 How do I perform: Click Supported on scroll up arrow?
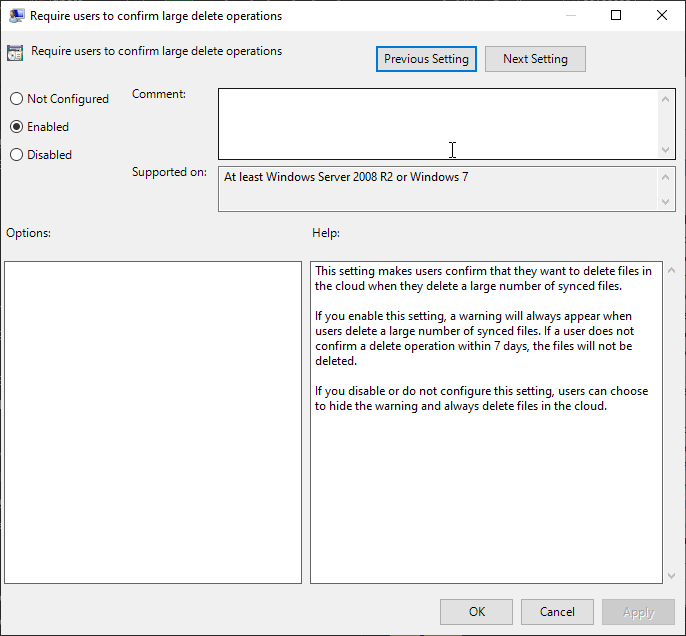pyautogui.click(x=667, y=177)
